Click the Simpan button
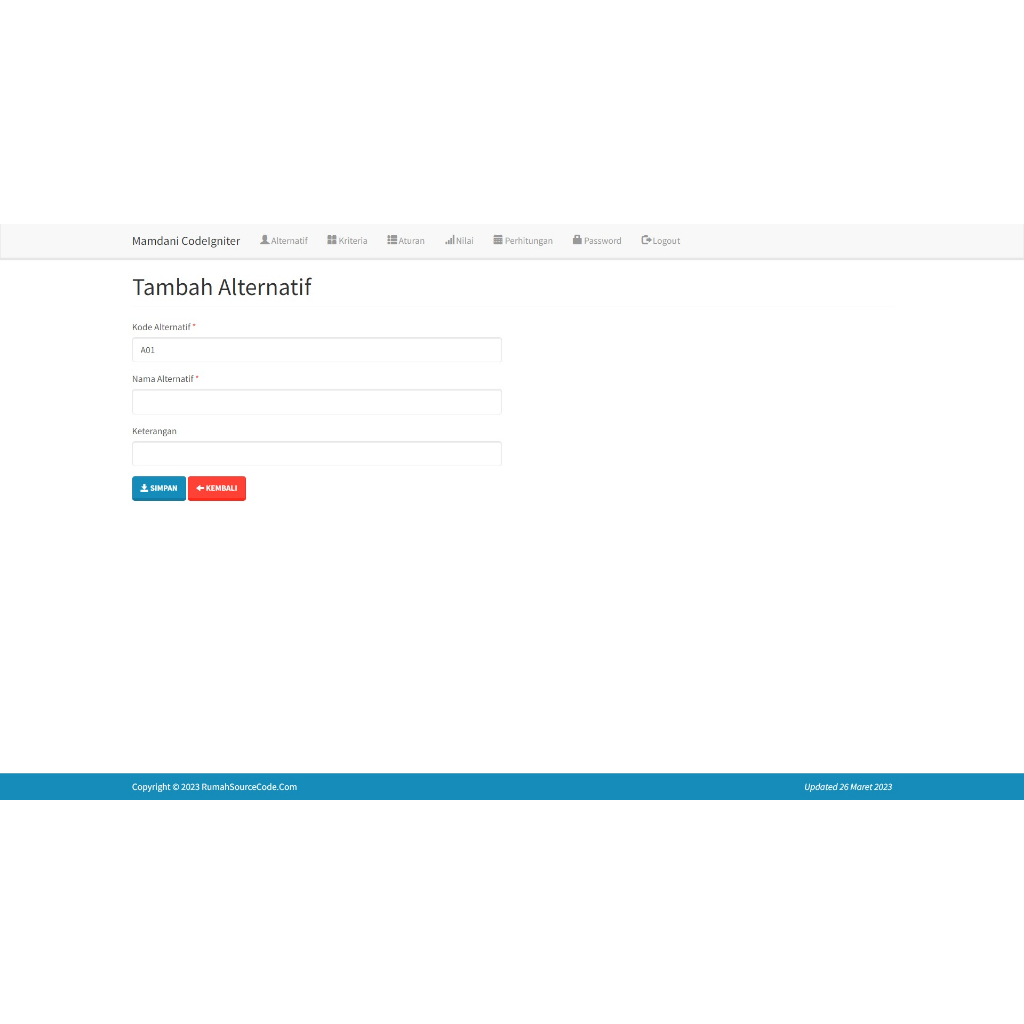Screen dimensions: 1024x1024 (x=159, y=488)
